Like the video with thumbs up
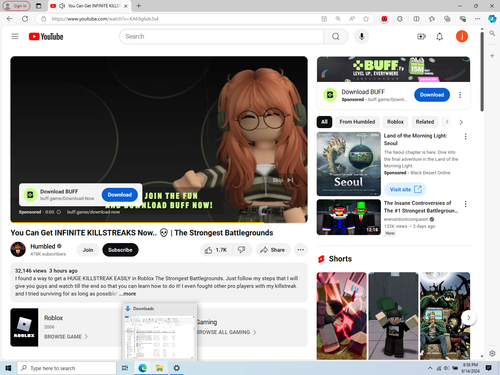The width and height of the screenshot is (500, 375). coord(216,250)
